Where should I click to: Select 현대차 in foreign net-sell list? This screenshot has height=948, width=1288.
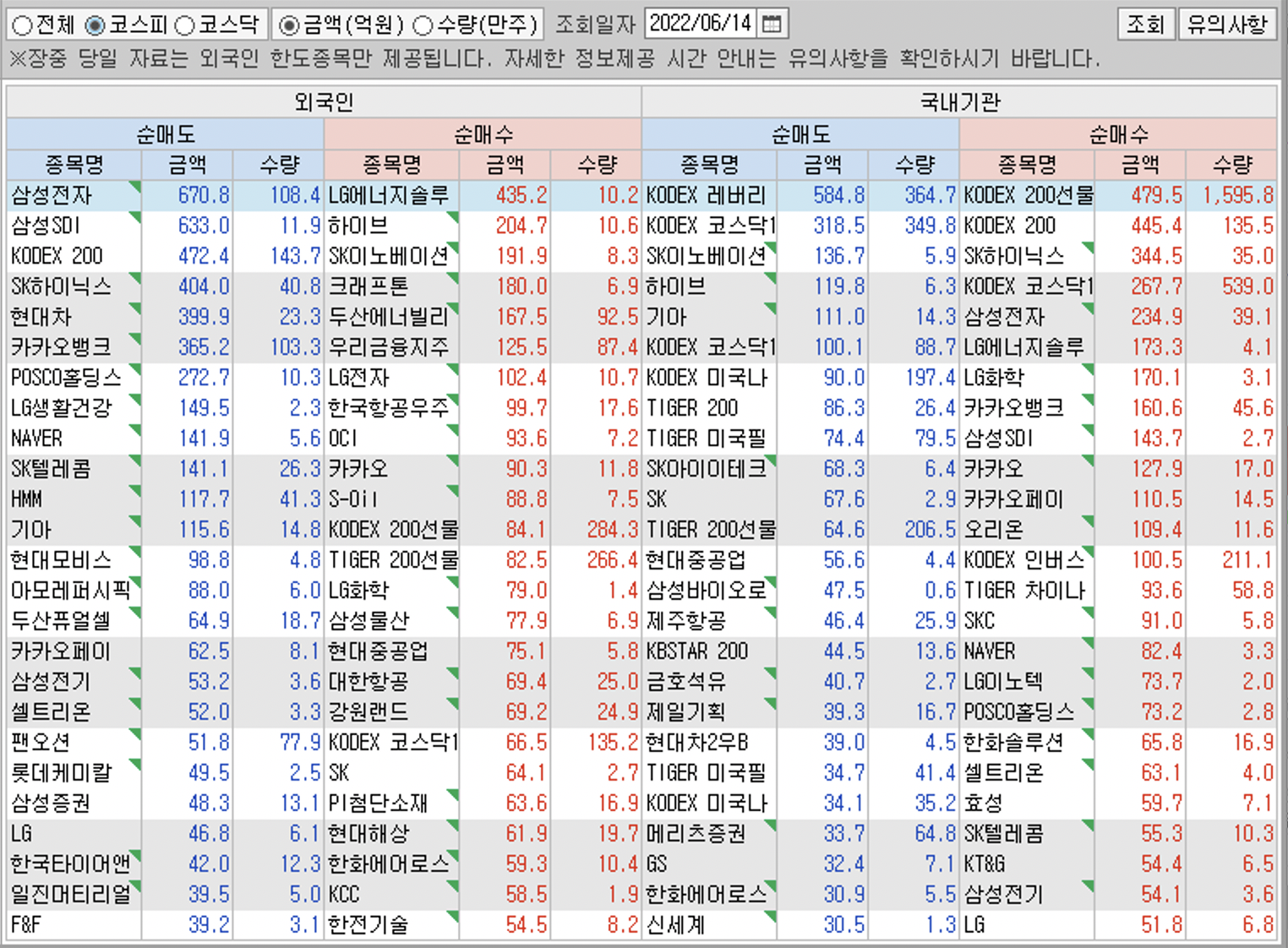(74, 317)
